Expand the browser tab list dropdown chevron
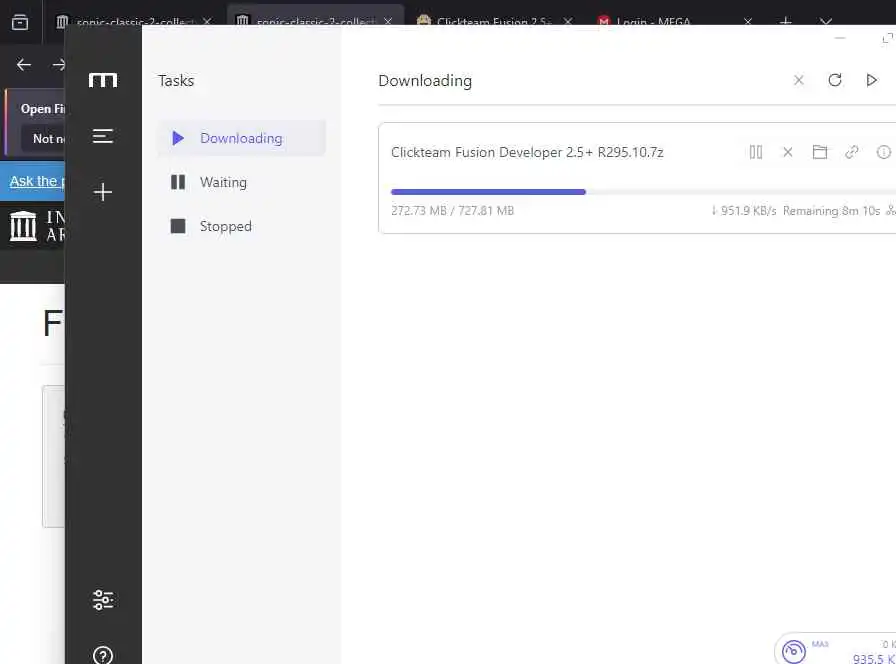Image resolution: width=896 pixels, height=664 pixels. coord(826,21)
